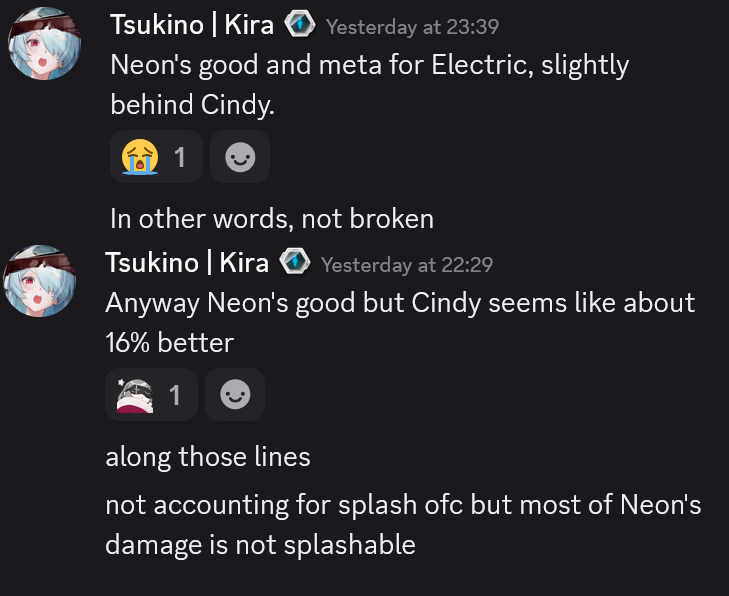The width and height of the screenshot is (729, 596).
Task: Open the avatar on the 22:29 message
Action: pos(40,281)
